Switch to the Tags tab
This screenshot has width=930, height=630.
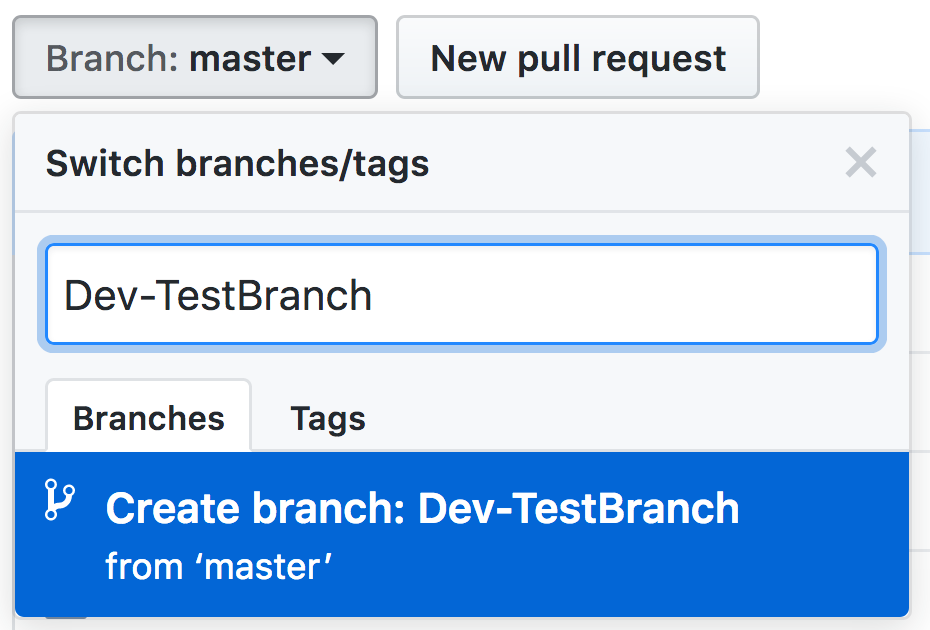328,418
